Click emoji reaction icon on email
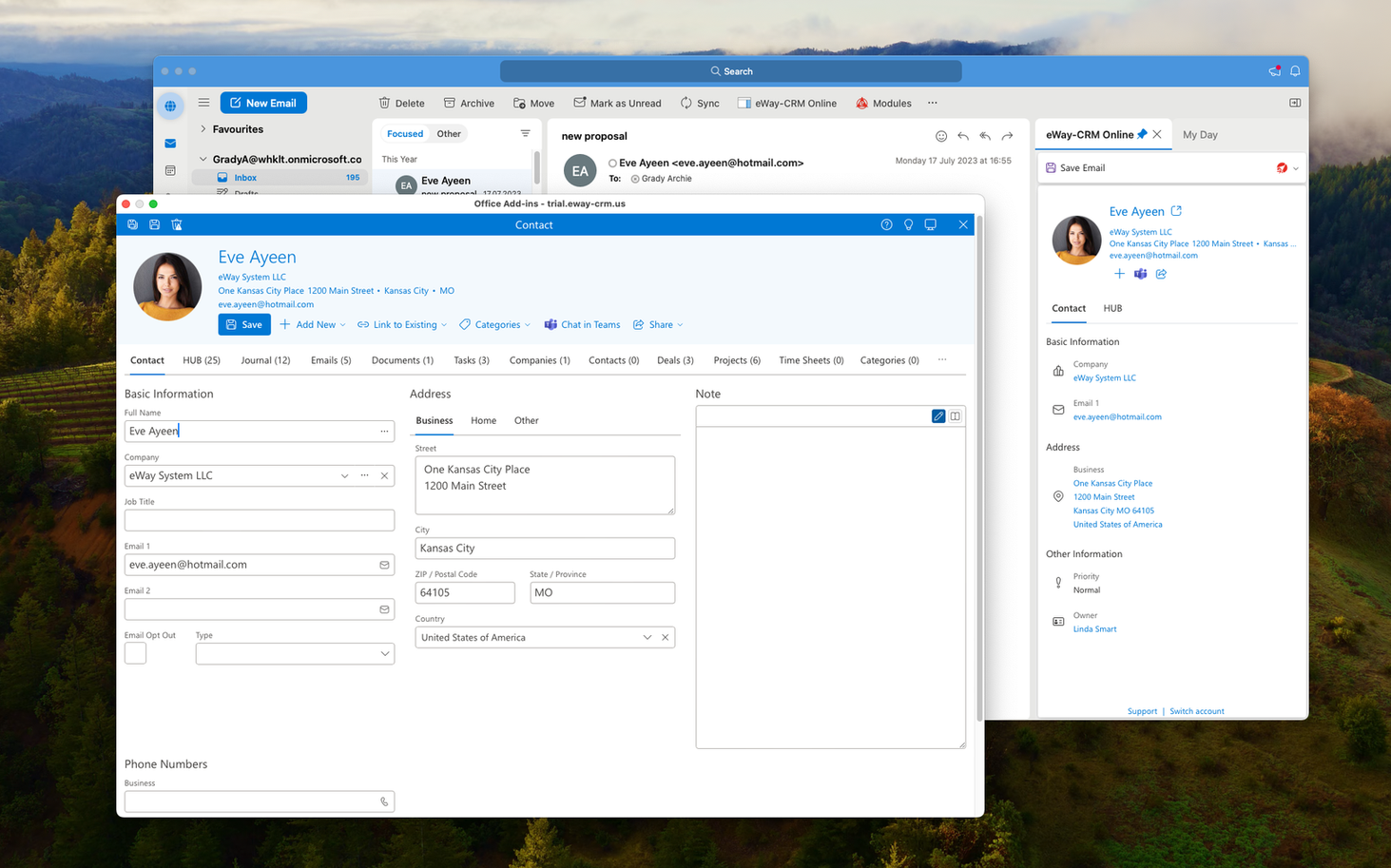 click(x=941, y=136)
